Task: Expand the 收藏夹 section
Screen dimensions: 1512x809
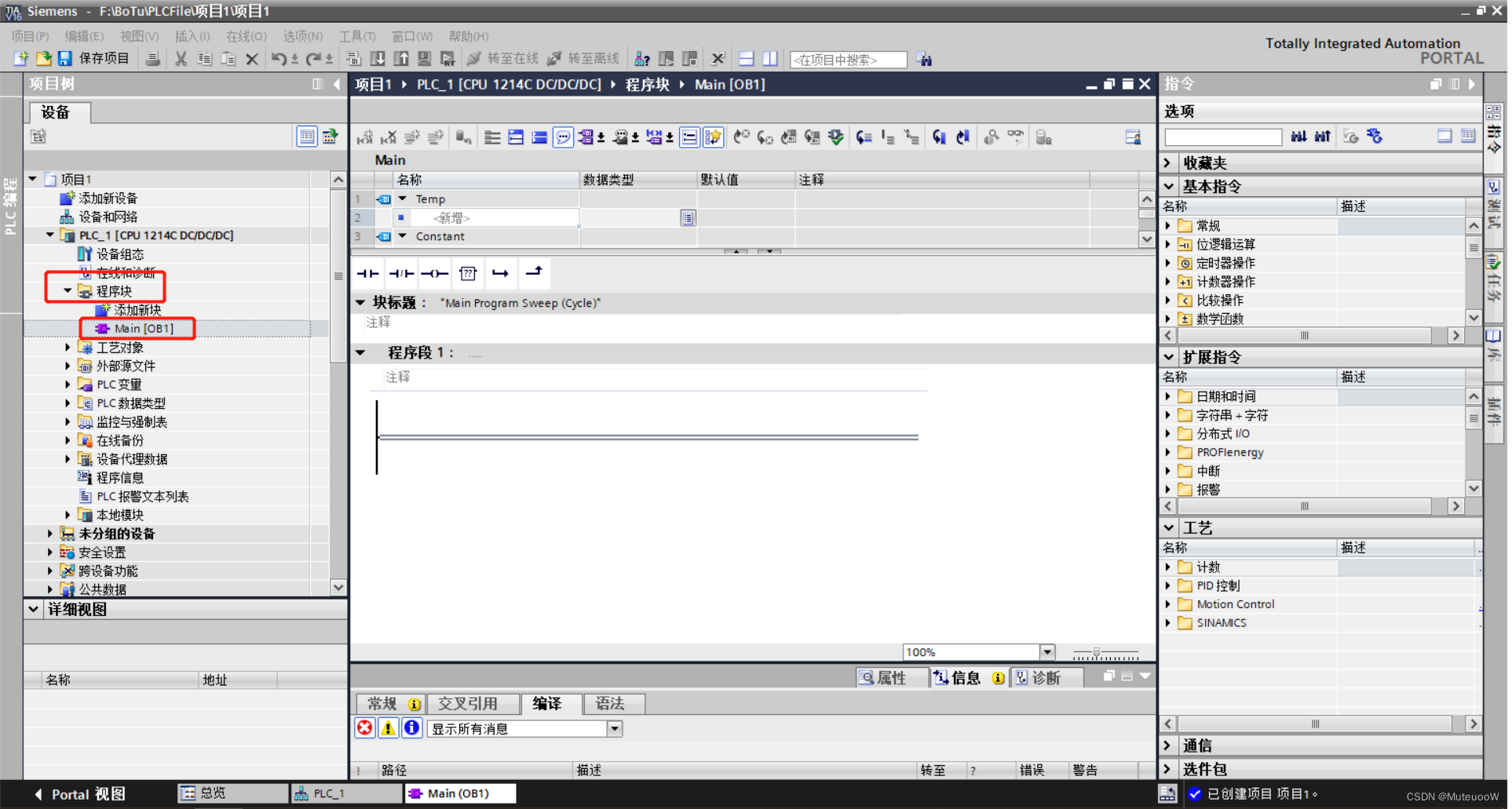Action: [x=1167, y=163]
